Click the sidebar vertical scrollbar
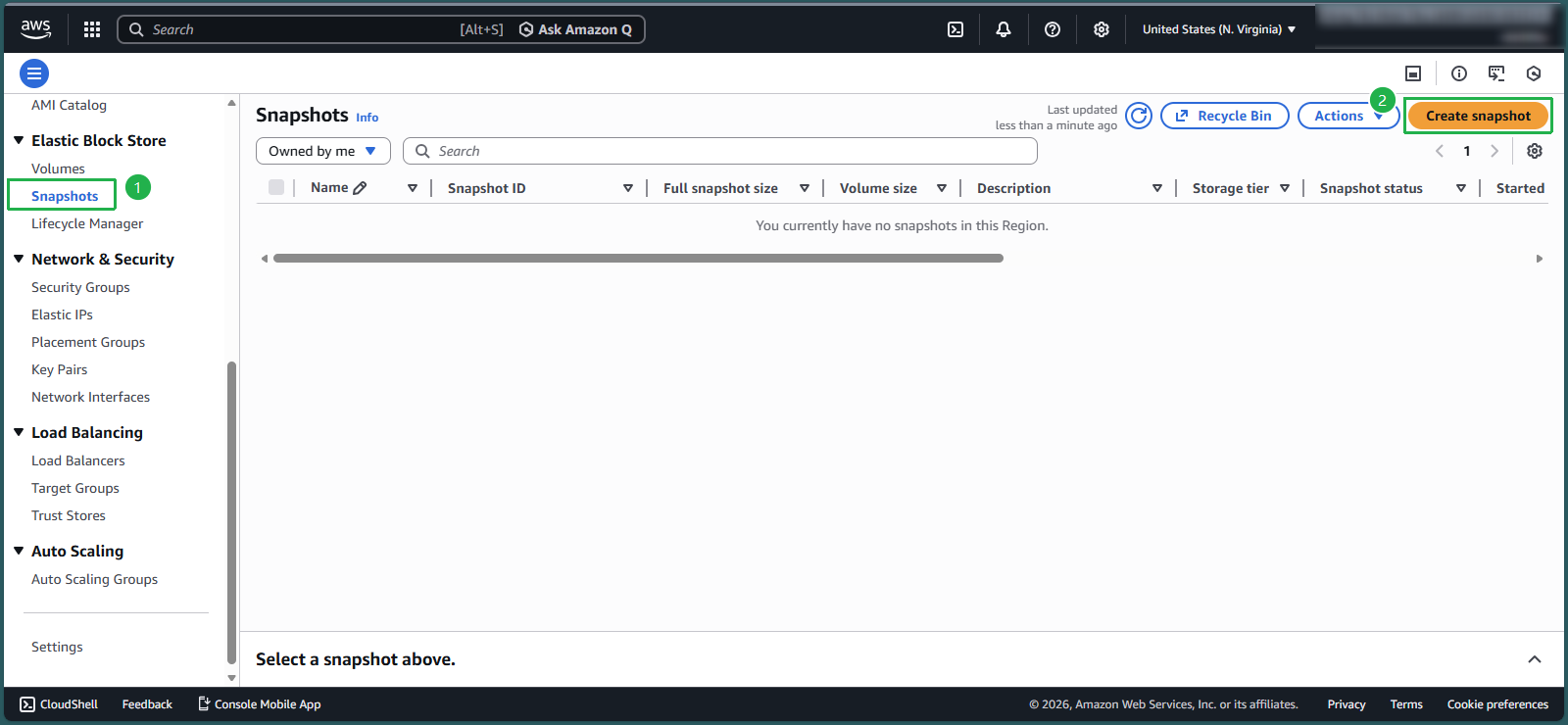 (231, 512)
